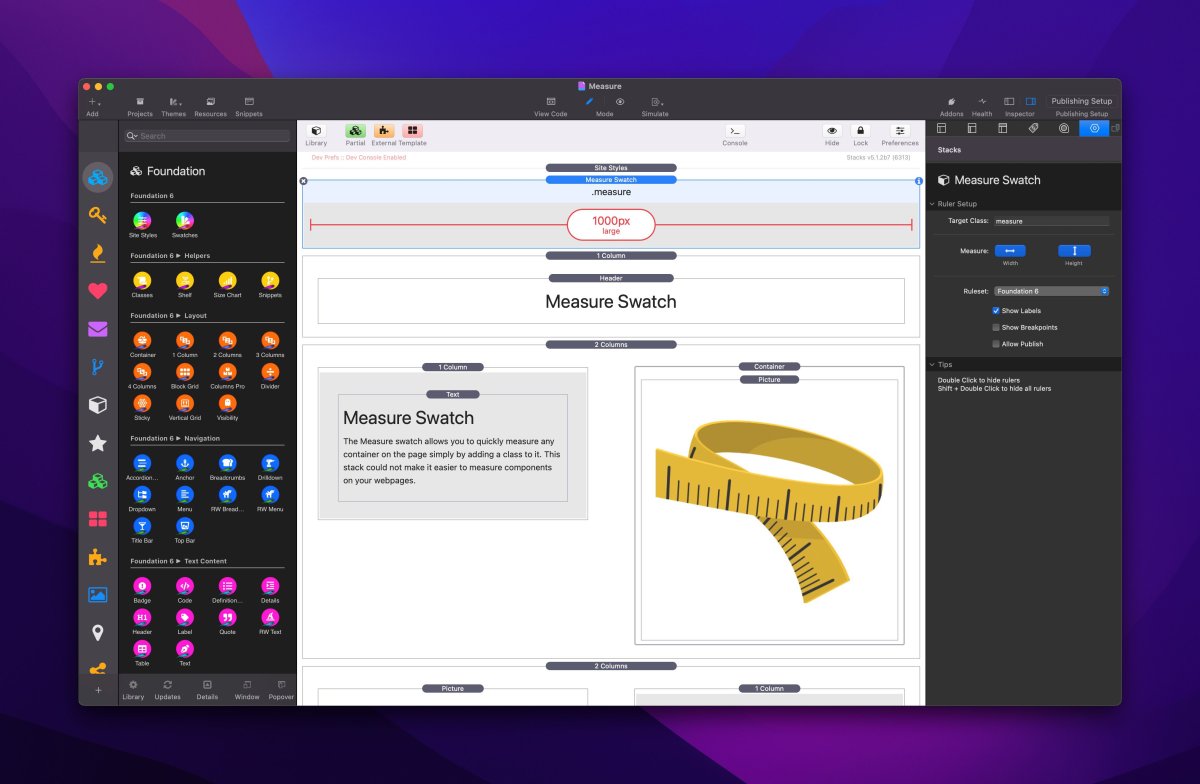This screenshot has width=1200, height=784.
Task: Enable the Show Breakpoints checkbox
Action: pyautogui.click(x=996, y=327)
